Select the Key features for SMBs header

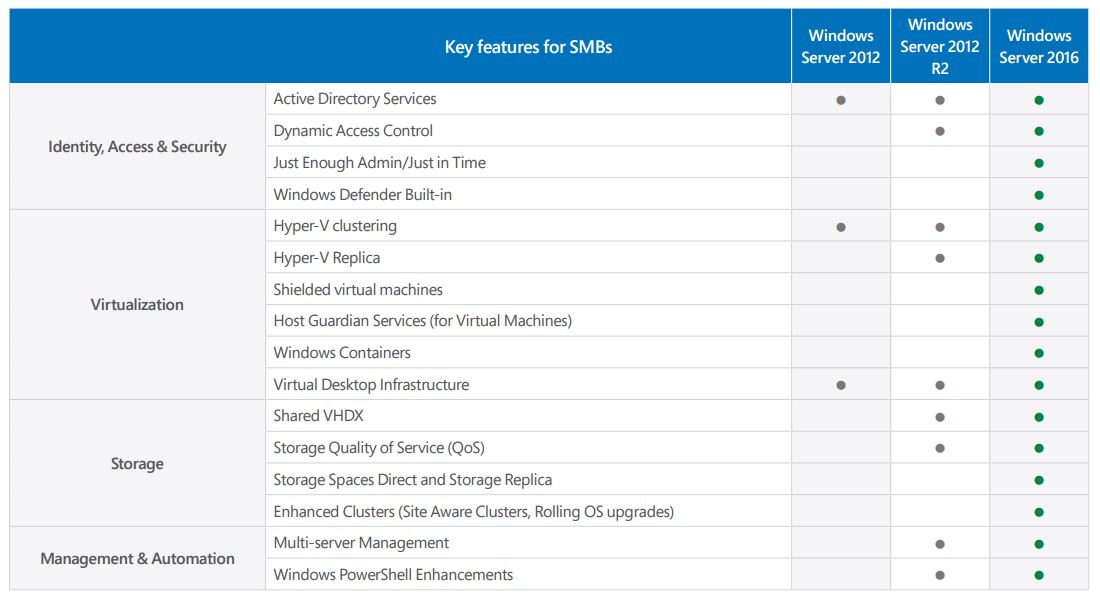point(529,45)
